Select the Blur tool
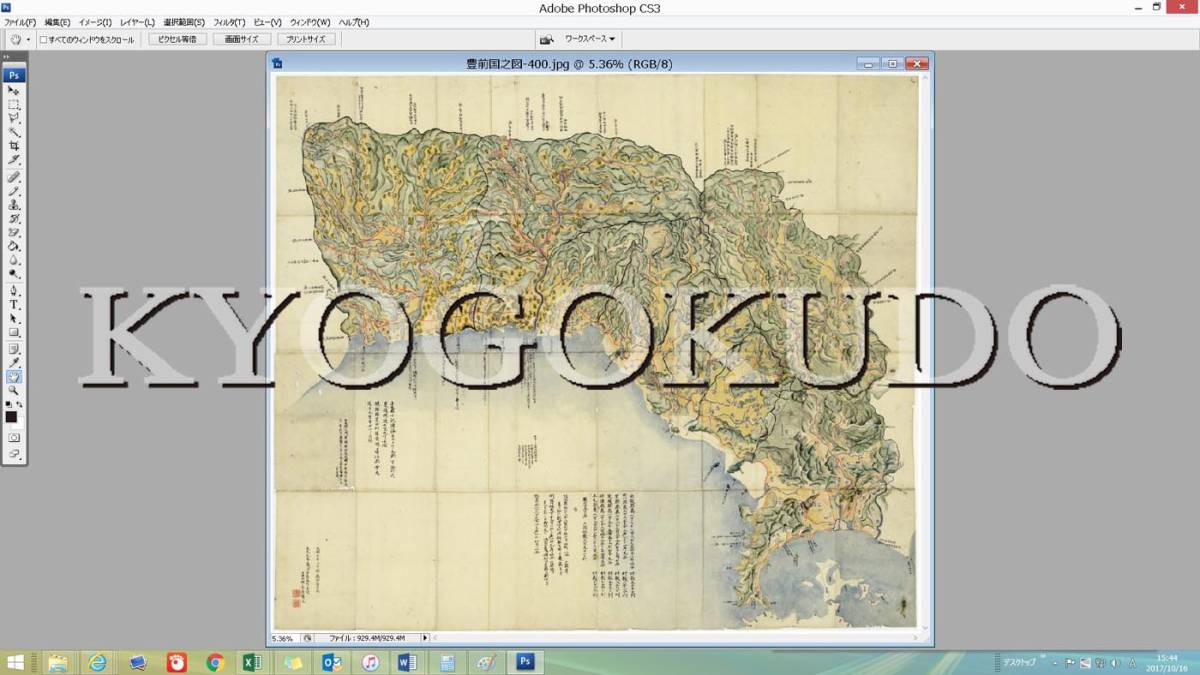 click(x=14, y=260)
